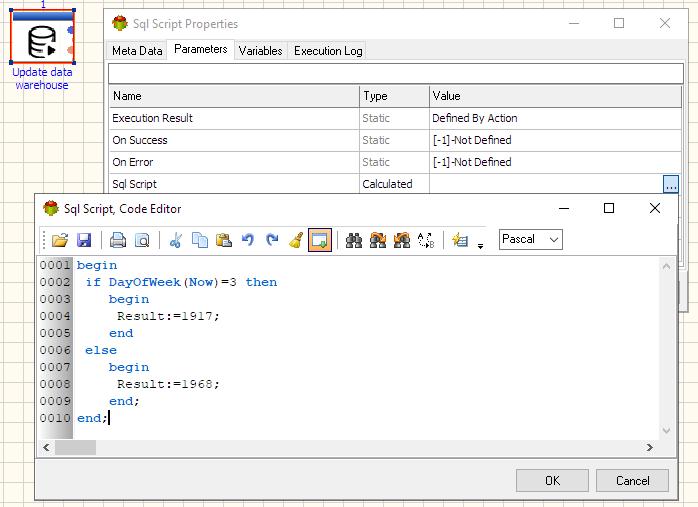Select the Parameters tab
Image resolution: width=698 pixels, height=507 pixels.
pos(201,49)
